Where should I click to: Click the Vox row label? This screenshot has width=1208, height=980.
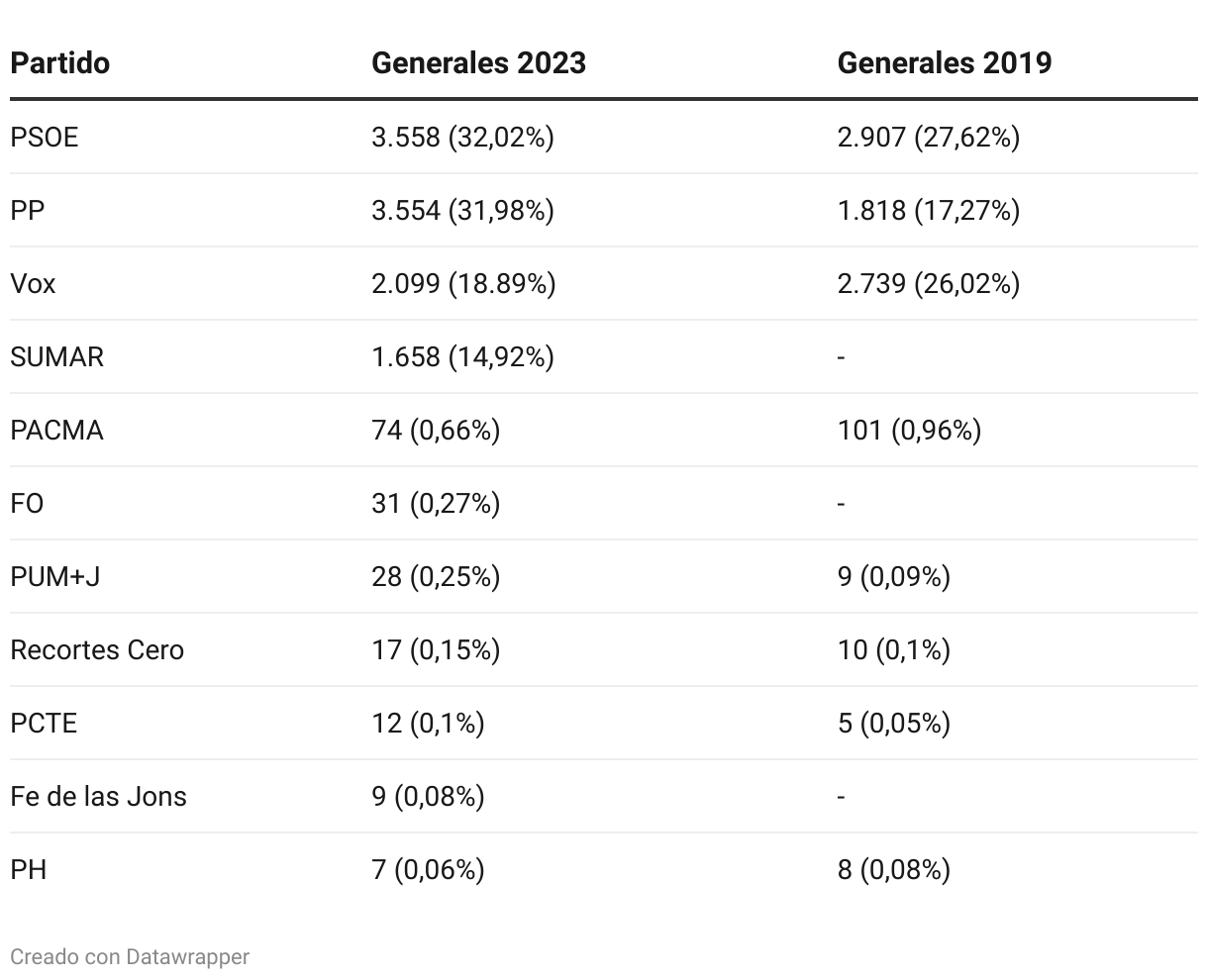pos(33,284)
